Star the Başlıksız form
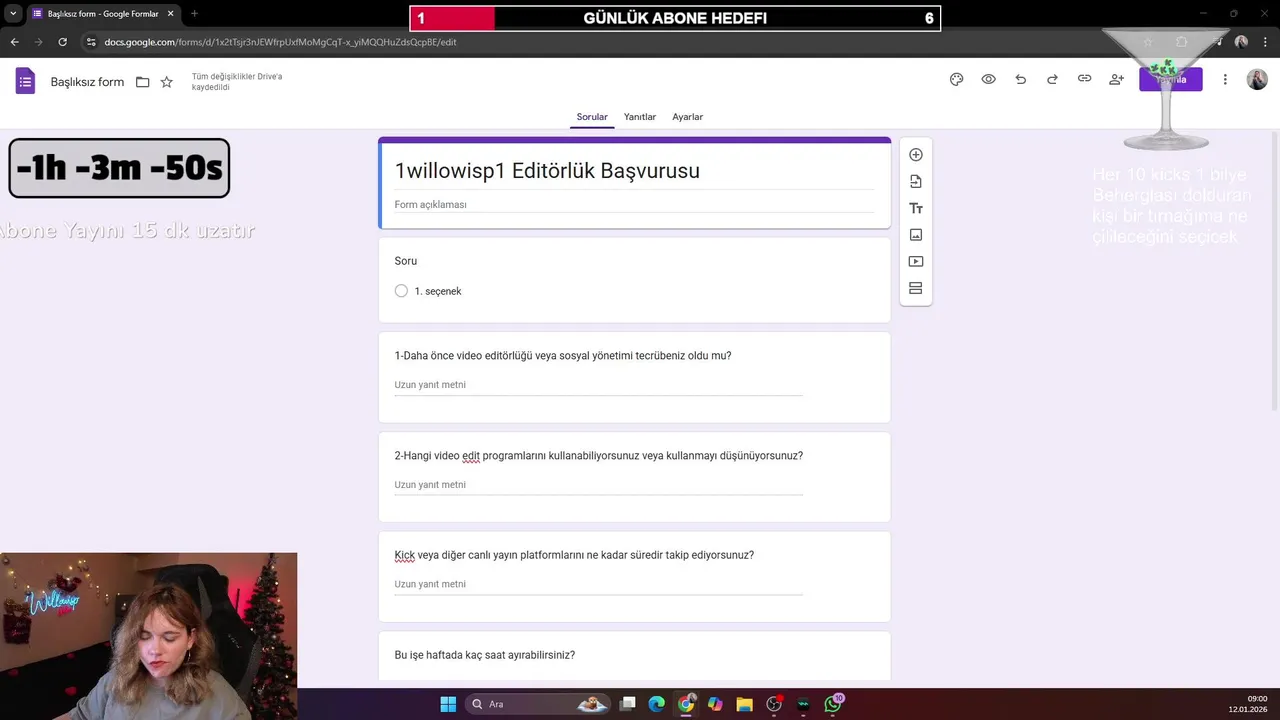Image resolution: width=1280 pixels, height=720 pixels. [167, 82]
